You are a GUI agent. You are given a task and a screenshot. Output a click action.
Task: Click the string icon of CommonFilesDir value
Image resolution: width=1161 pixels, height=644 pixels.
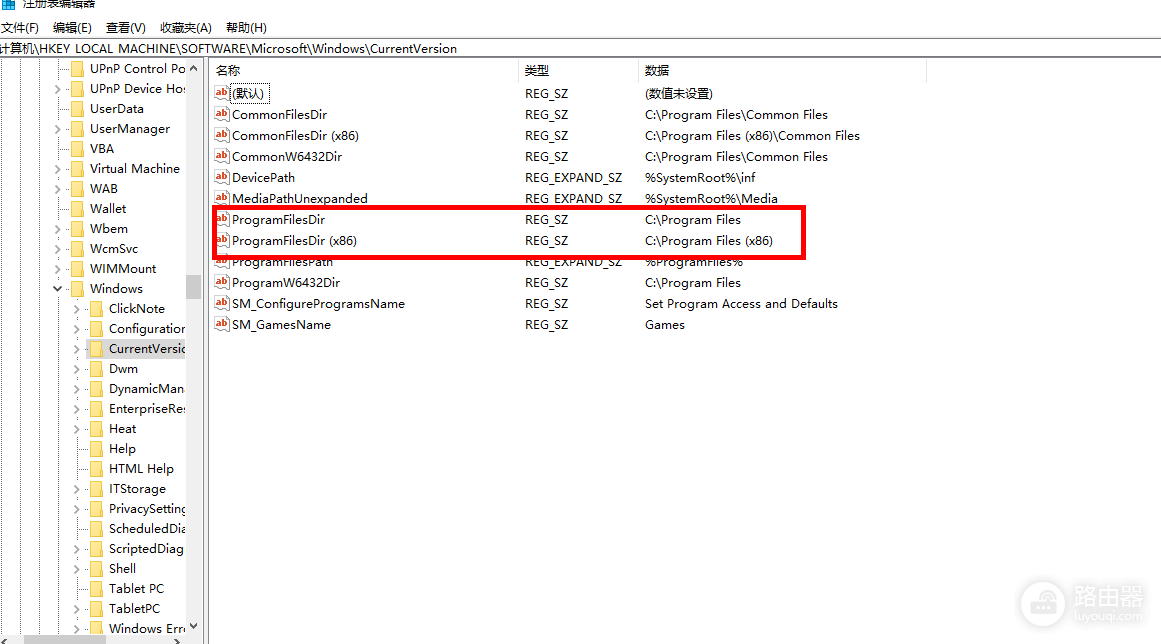[x=221, y=114]
